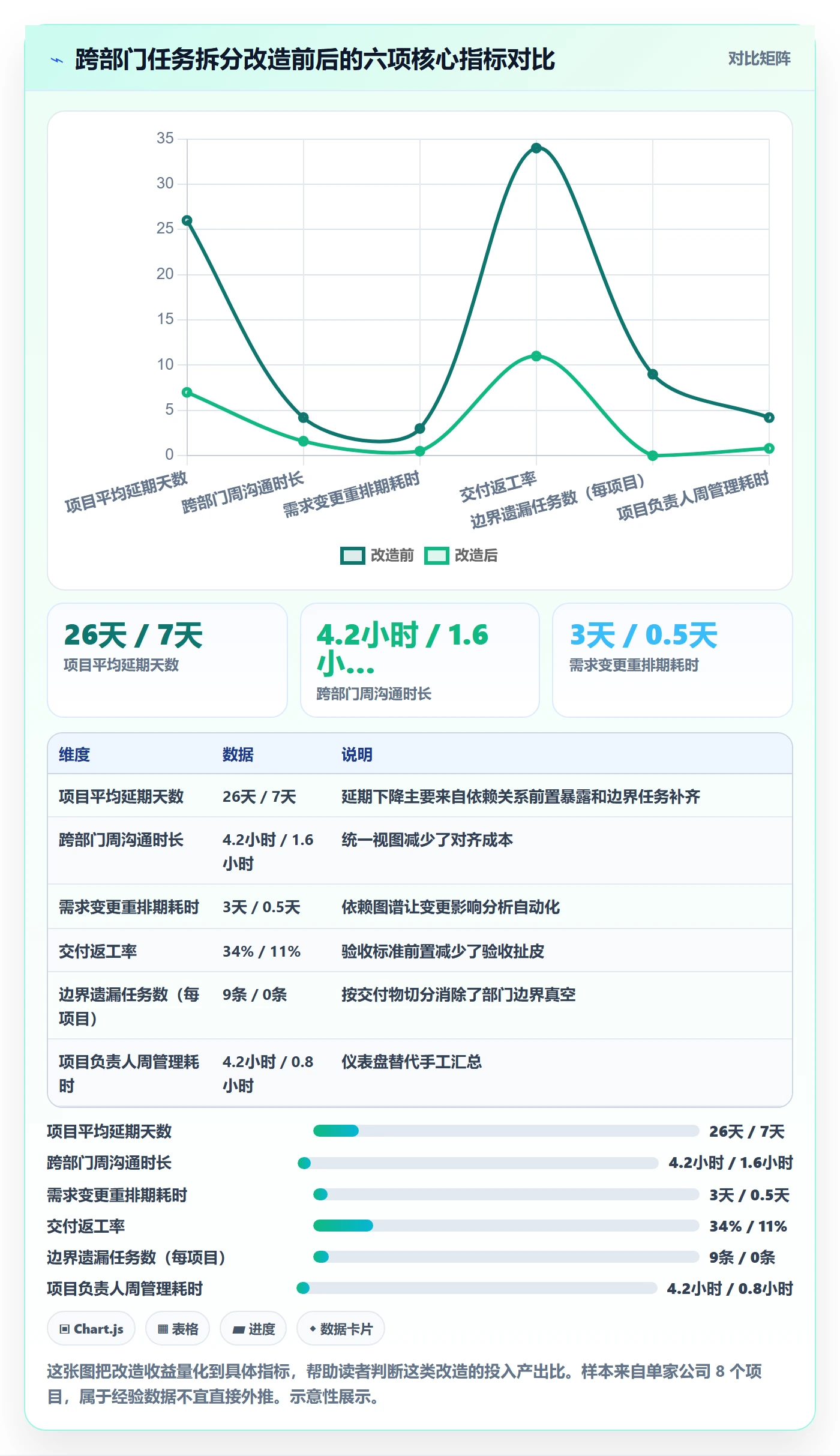Viewport: 840px width, 1456px height.
Task: Pick the 改造前 point for 需求变更重排期耗时
Action: click(420, 429)
